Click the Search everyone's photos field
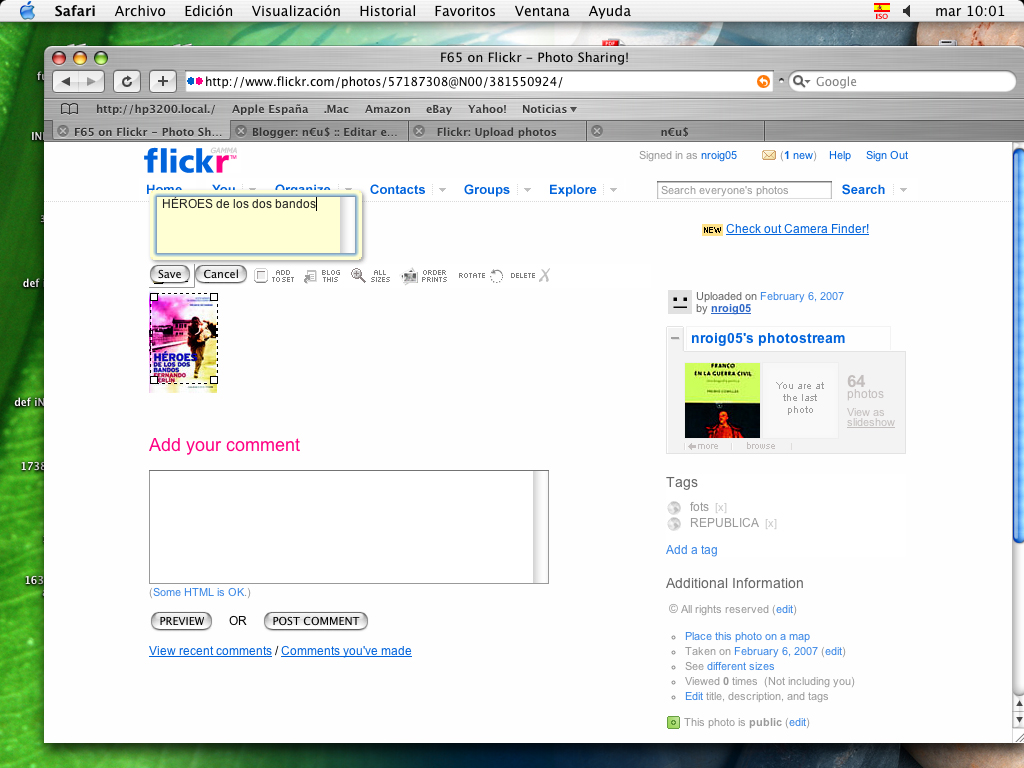 point(744,190)
